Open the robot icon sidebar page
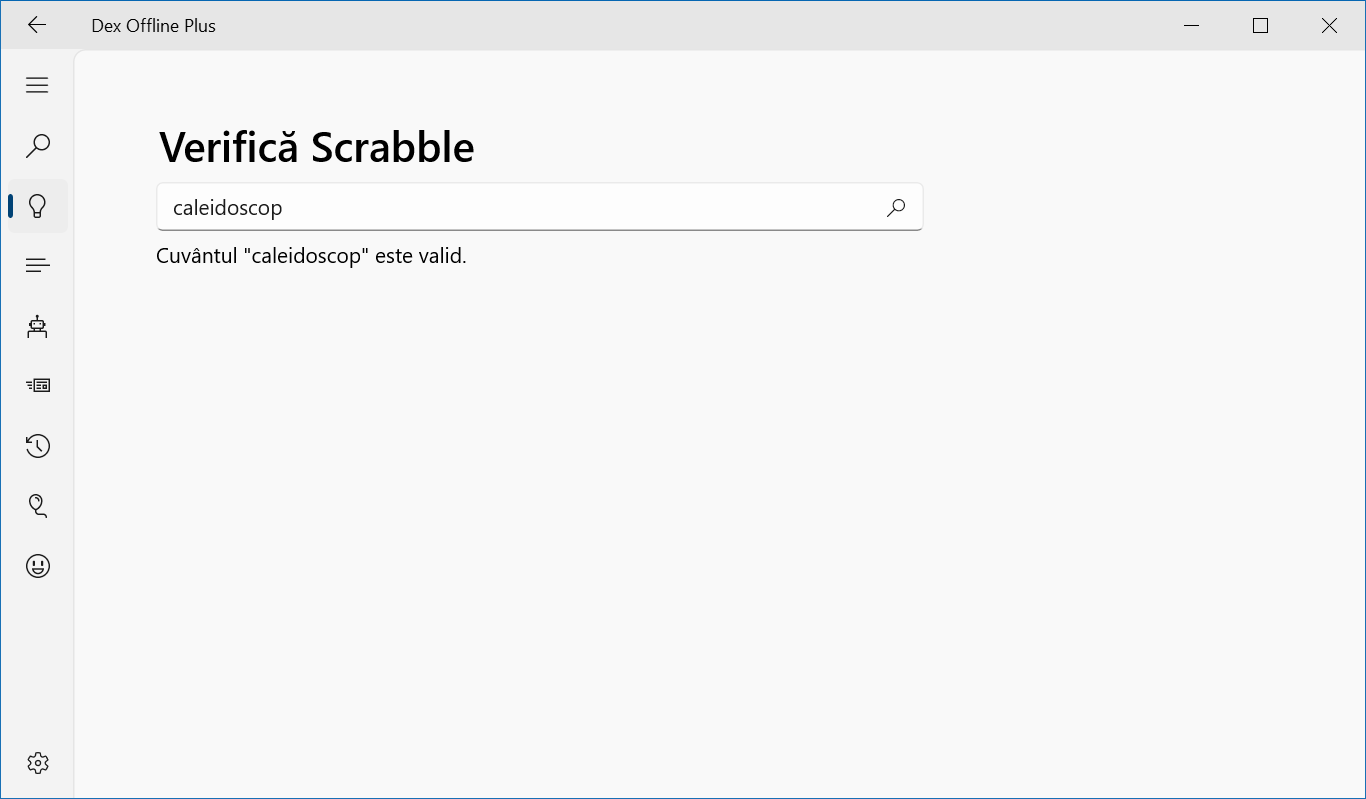 pos(37,326)
